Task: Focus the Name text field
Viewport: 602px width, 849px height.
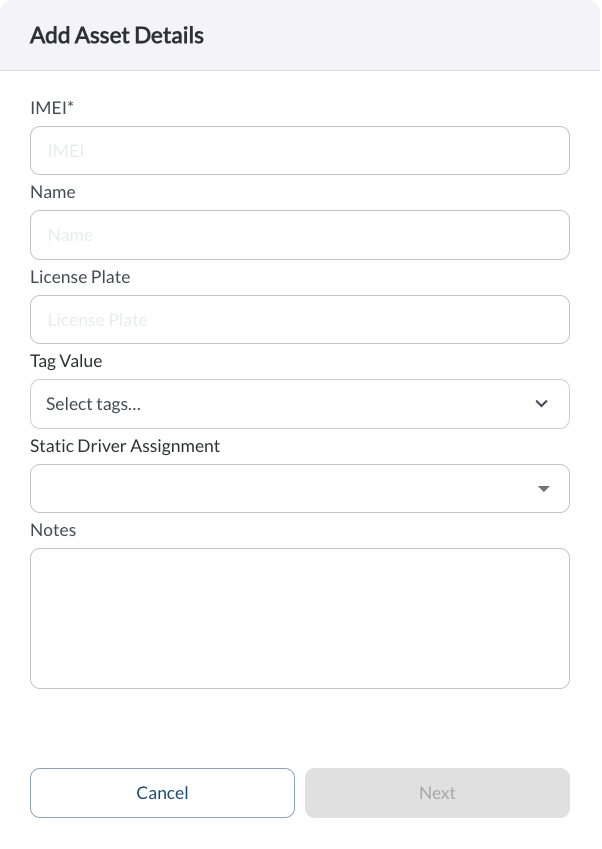Action: point(300,235)
